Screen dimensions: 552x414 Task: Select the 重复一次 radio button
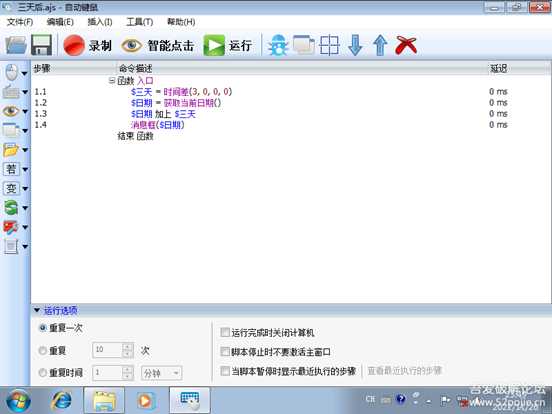pos(43,328)
